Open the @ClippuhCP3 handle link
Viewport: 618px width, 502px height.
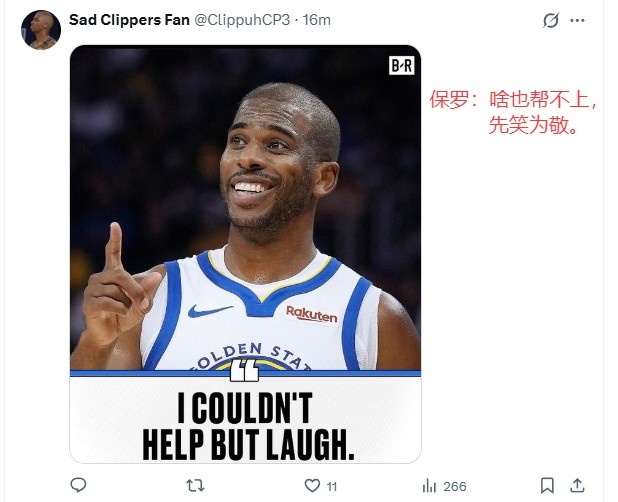click(x=242, y=20)
